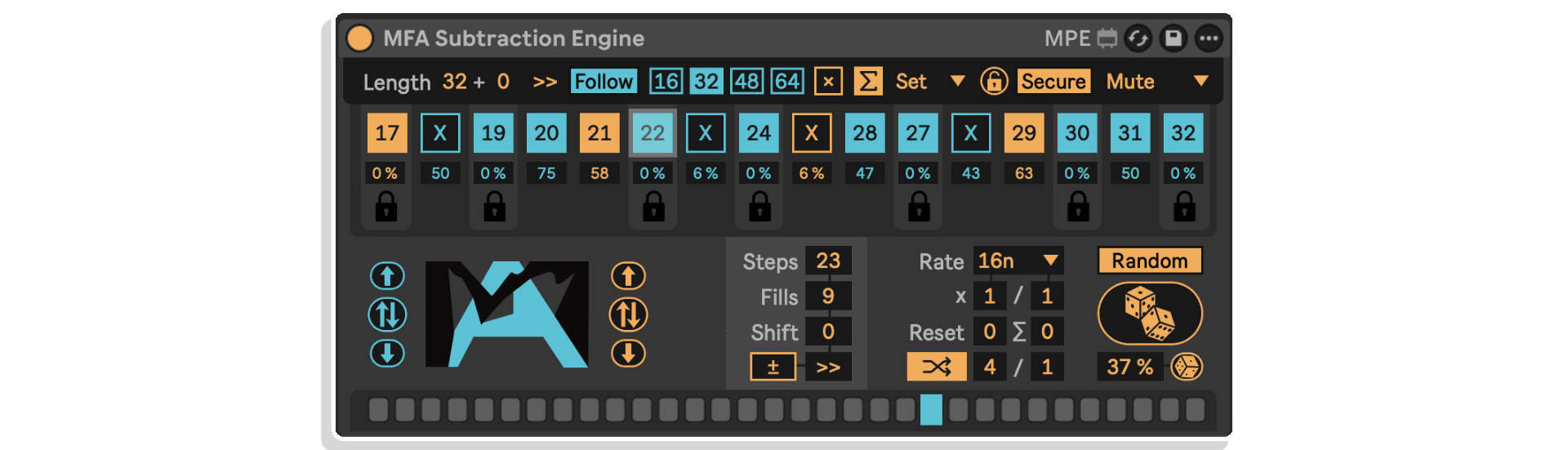Click the Shift value 0
The width and height of the screenshot is (1568, 450).
[828, 332]
